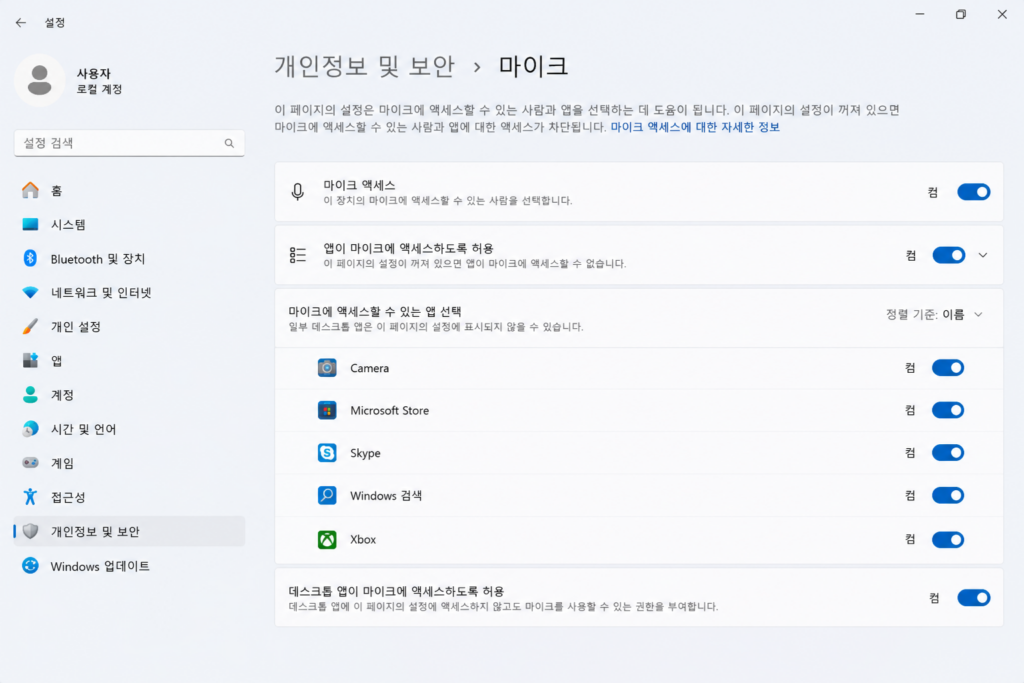This screenshot has height=683, width=1024.
Task: Click the Skype app name
Action: point(365,453)
